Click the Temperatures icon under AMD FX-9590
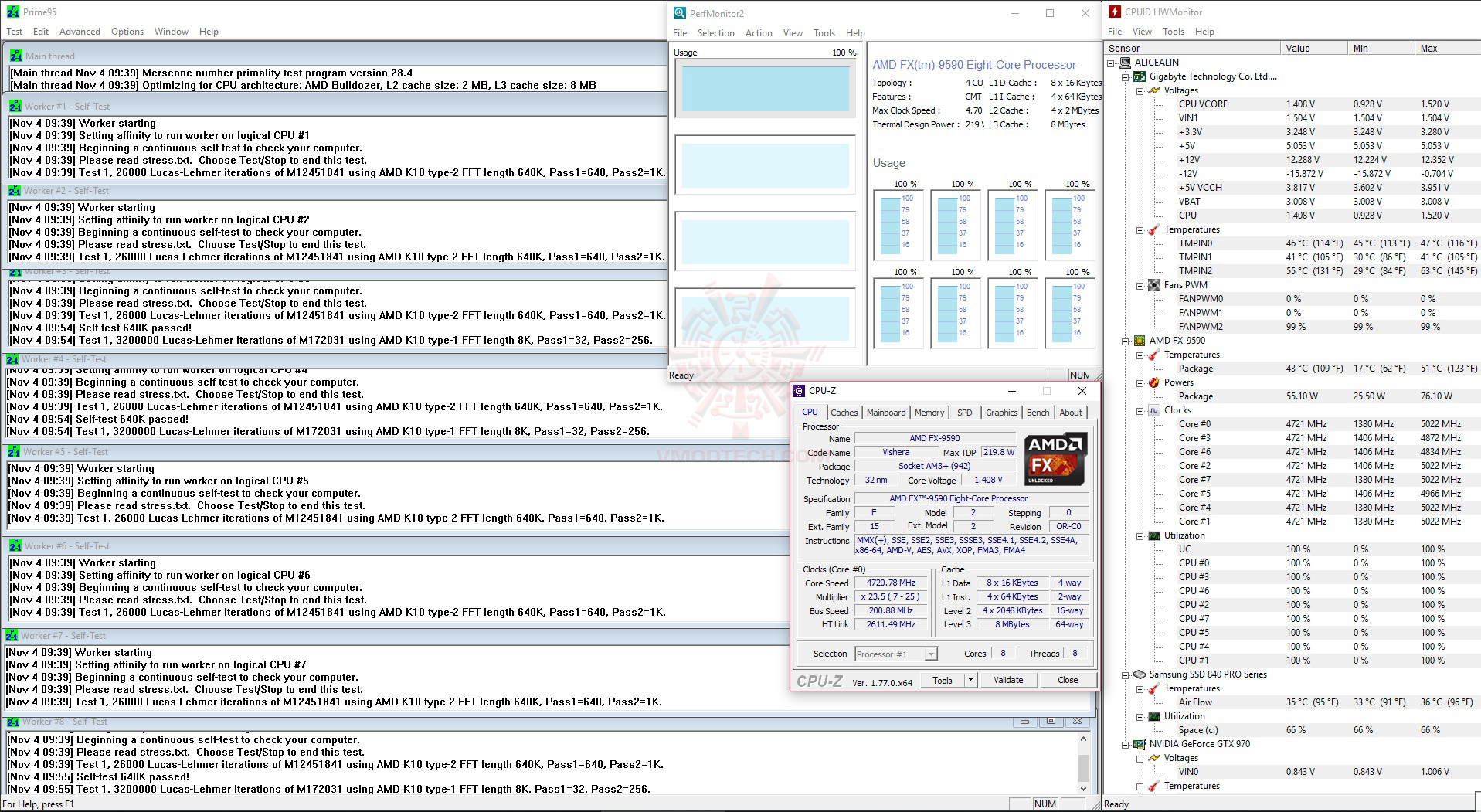The width and height of the screenshot is (1481, 812). 1155,355
